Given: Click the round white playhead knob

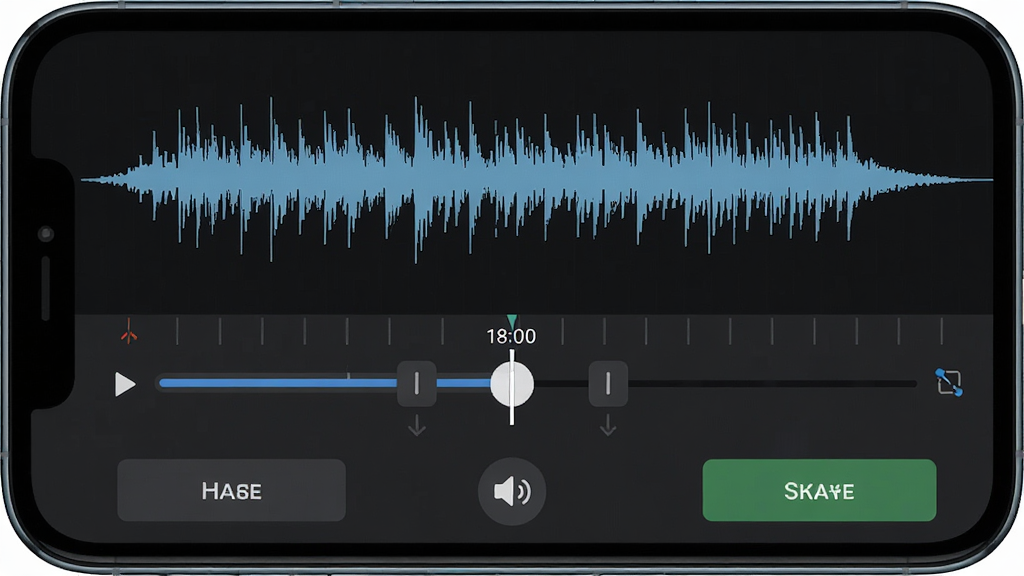Looking at the screenshot, I should (x=512, y=385).
